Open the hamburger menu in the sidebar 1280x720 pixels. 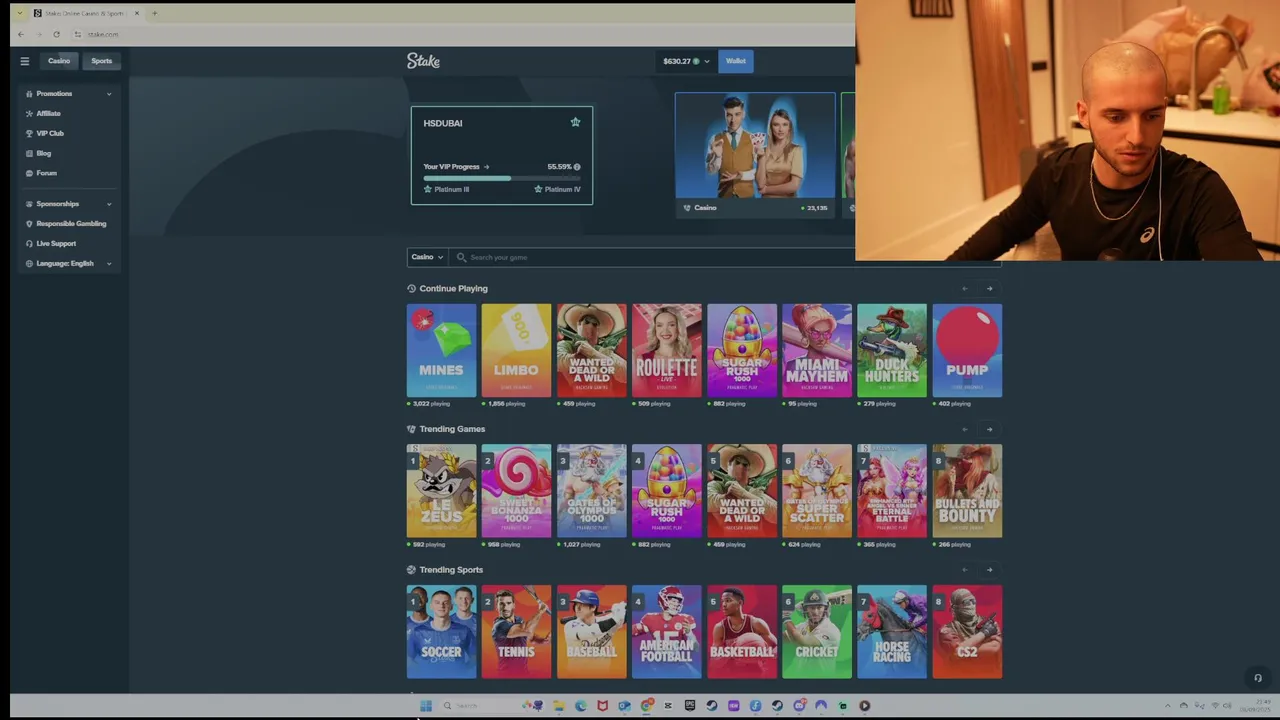coord(25,61)
